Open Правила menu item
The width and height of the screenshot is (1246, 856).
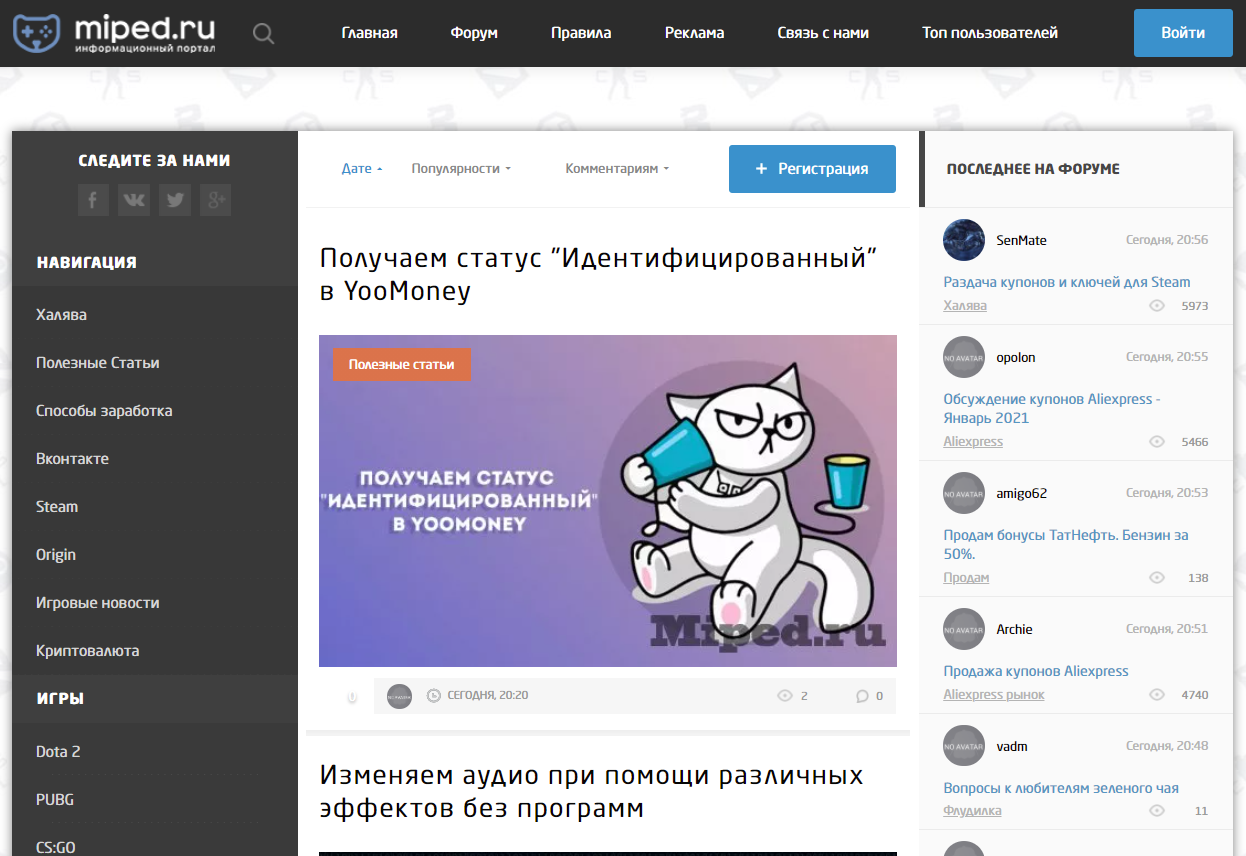[x=581, y=33]
